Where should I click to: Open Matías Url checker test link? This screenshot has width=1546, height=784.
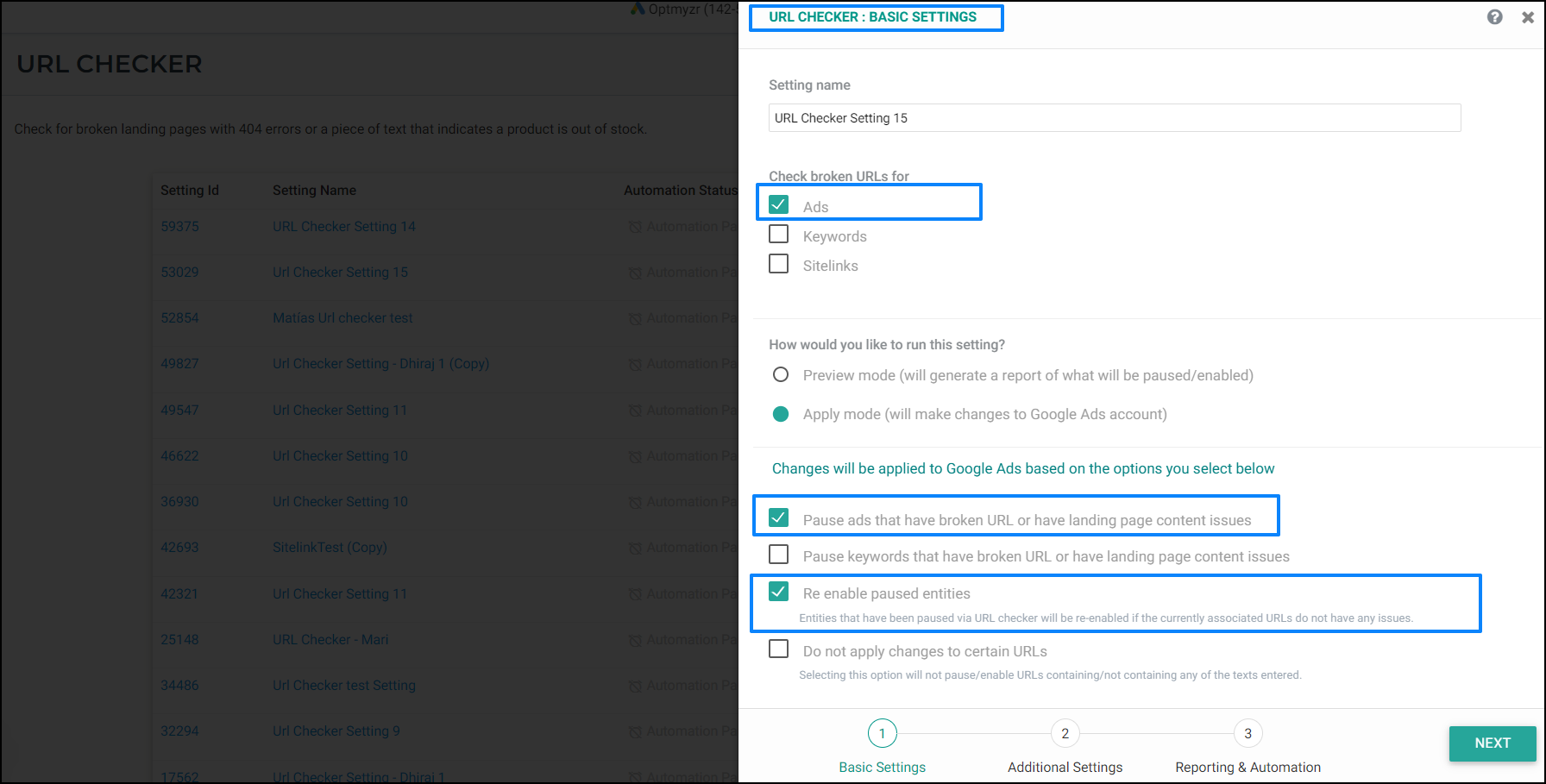[x=343, y=318]
